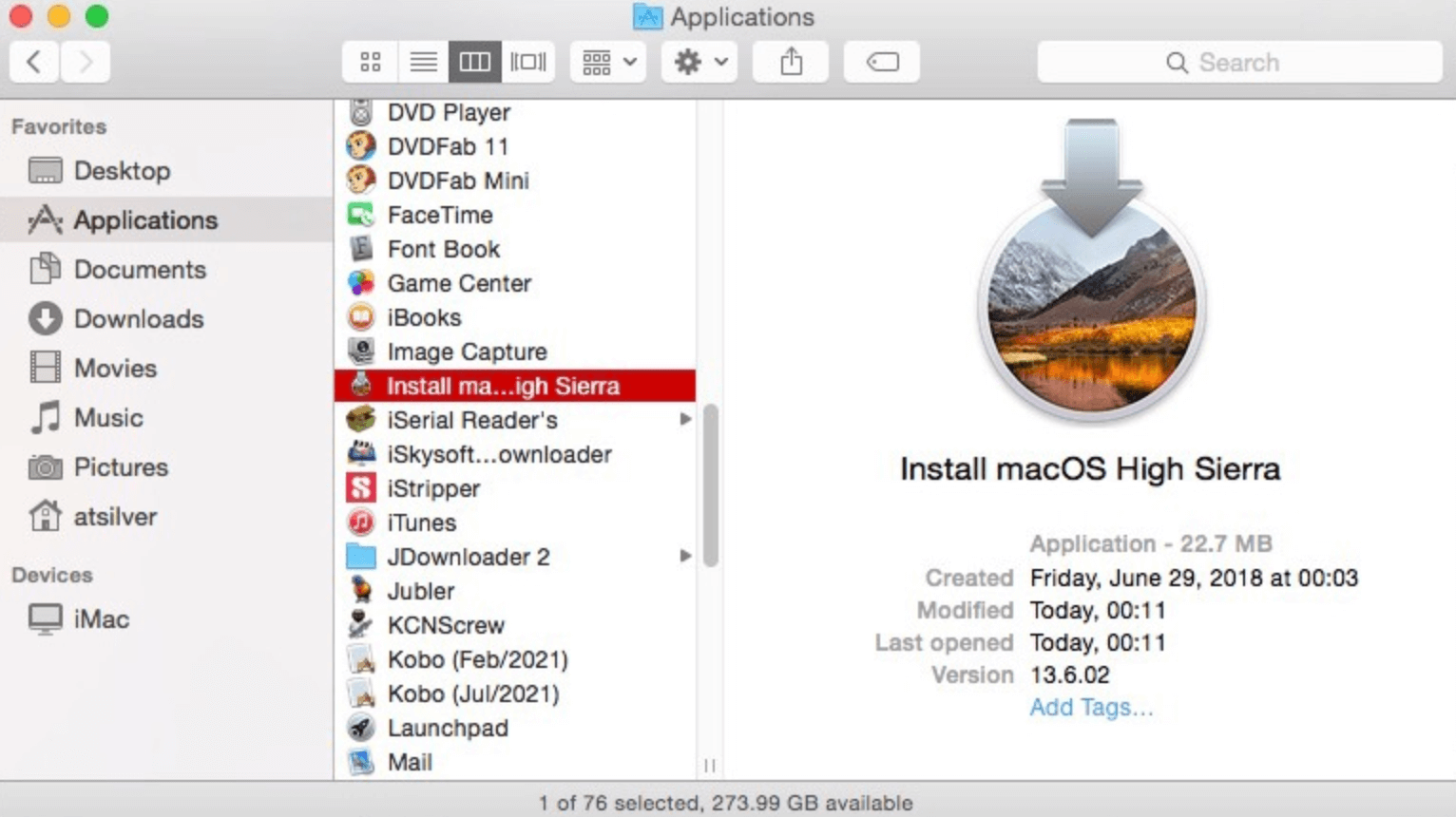Open the item arrangement dropdown
The height and width of the screenshot is (817, 1456).
[606, 61]
